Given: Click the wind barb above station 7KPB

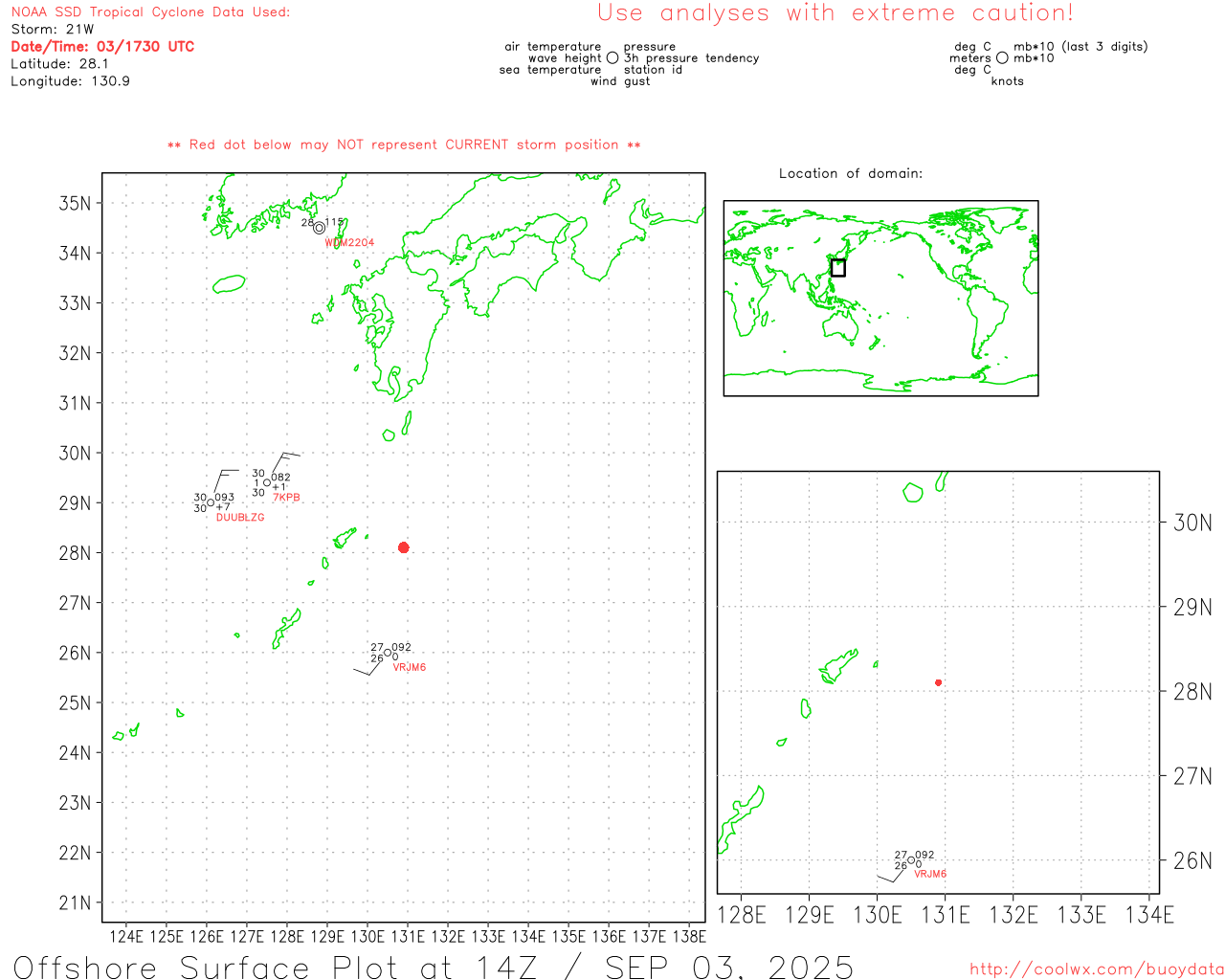Looking at the screenshot, I should click(x=284, y=464).
